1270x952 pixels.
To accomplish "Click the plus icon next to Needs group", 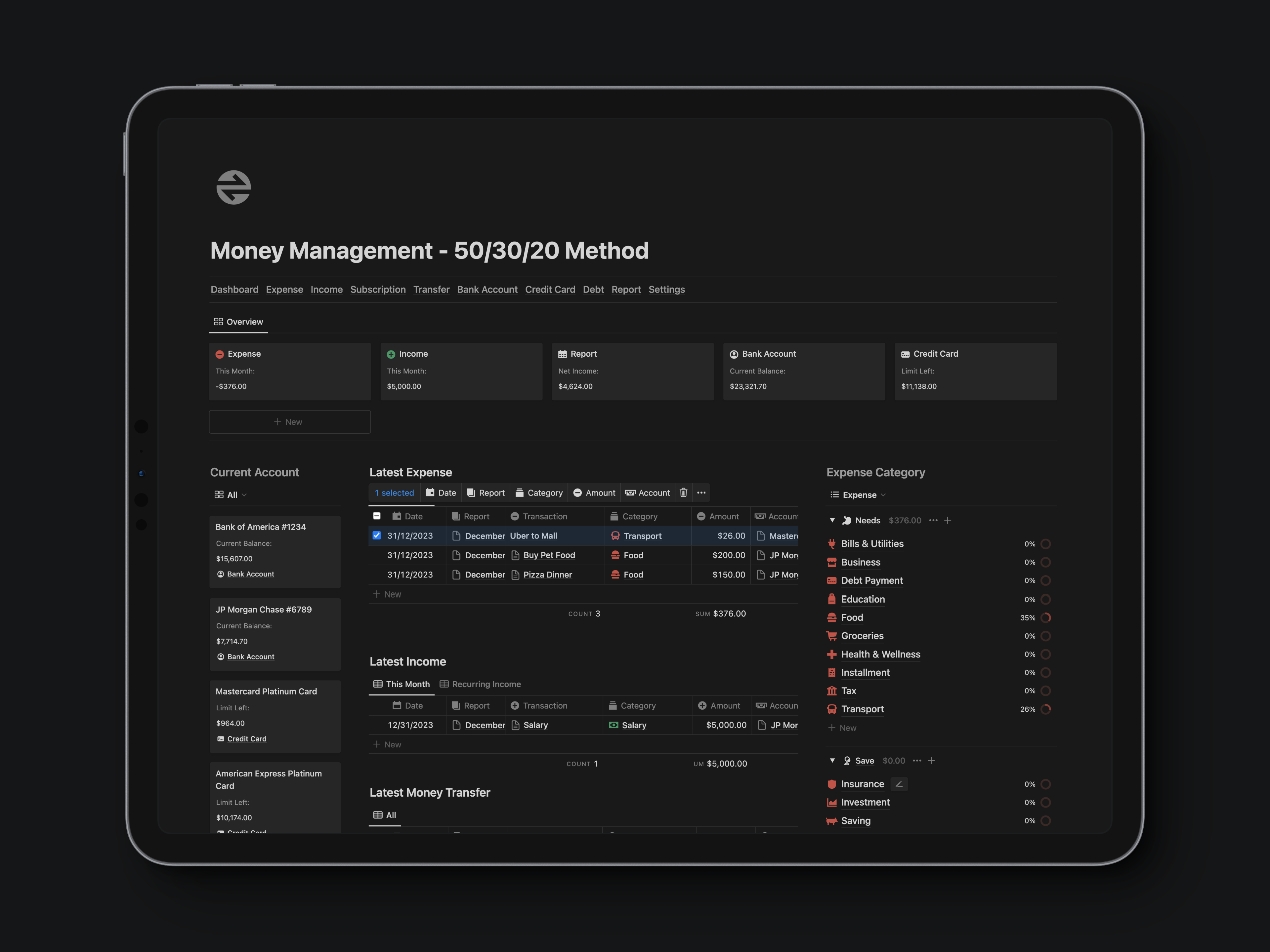I will point(947,521).
